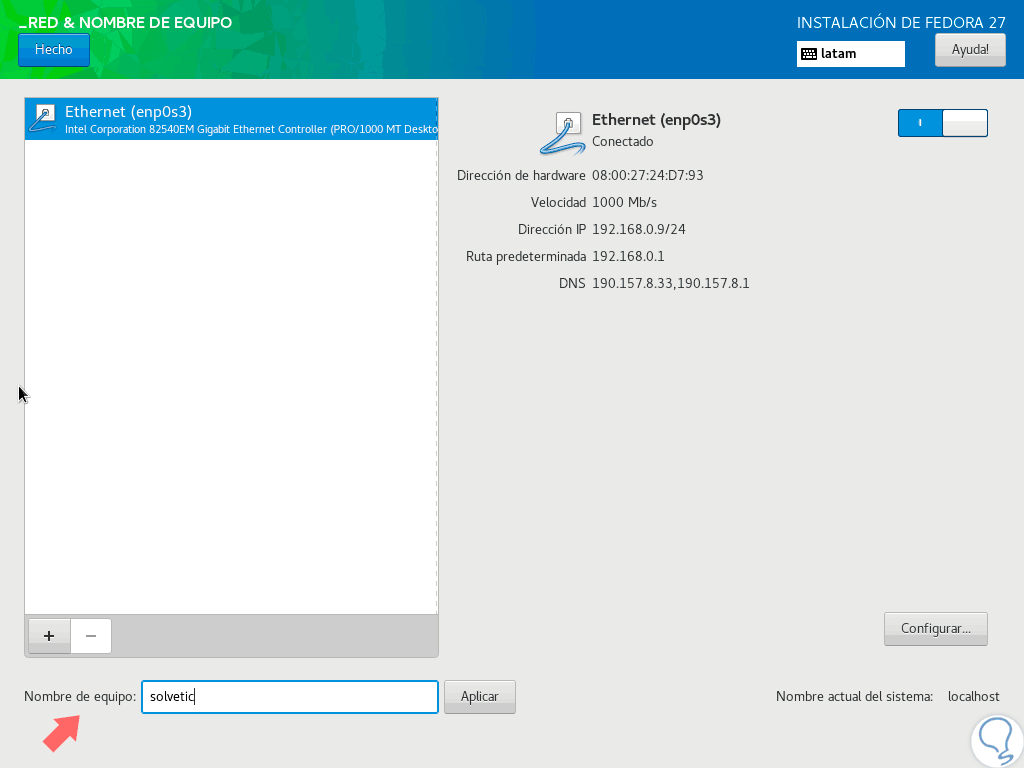Add a new network device with plus button
Screen dimensions: 1024x768
[49, 635]
